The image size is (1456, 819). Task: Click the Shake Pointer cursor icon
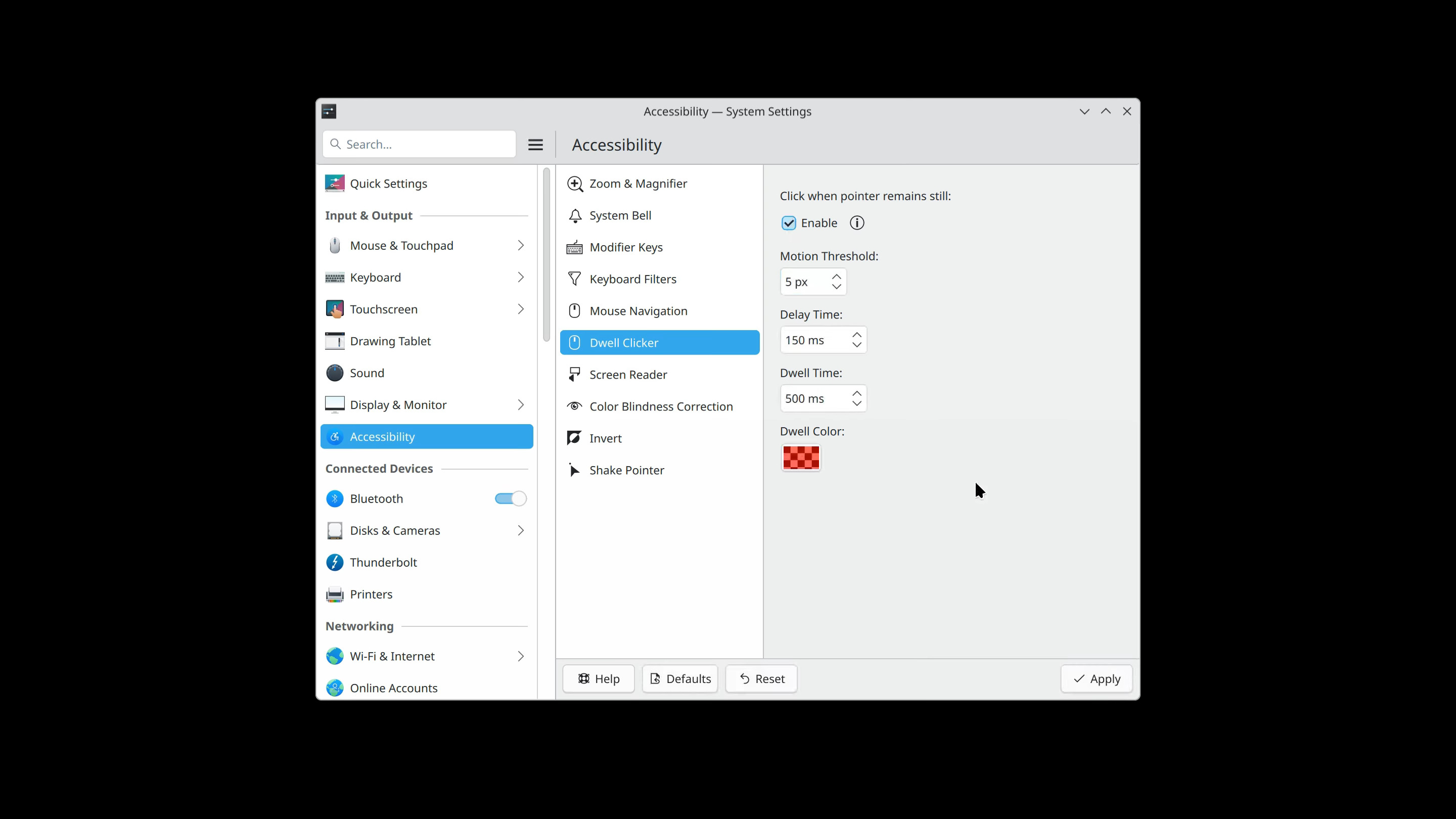tap(574, 470)
